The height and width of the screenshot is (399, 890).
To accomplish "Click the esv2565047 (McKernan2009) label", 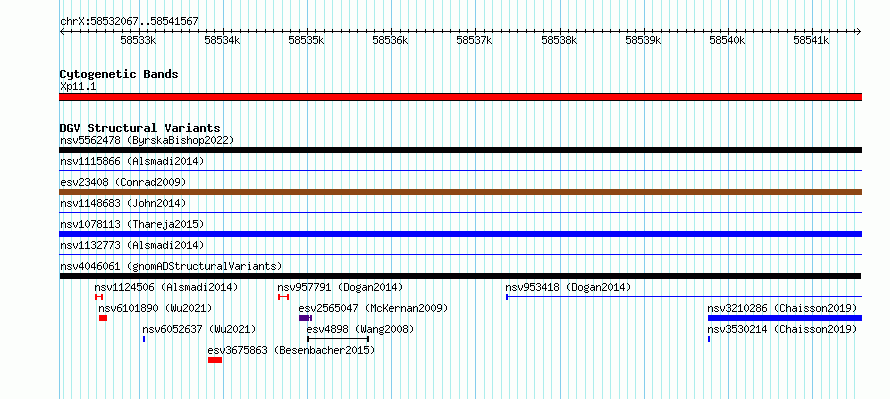I will click(373, 308).
